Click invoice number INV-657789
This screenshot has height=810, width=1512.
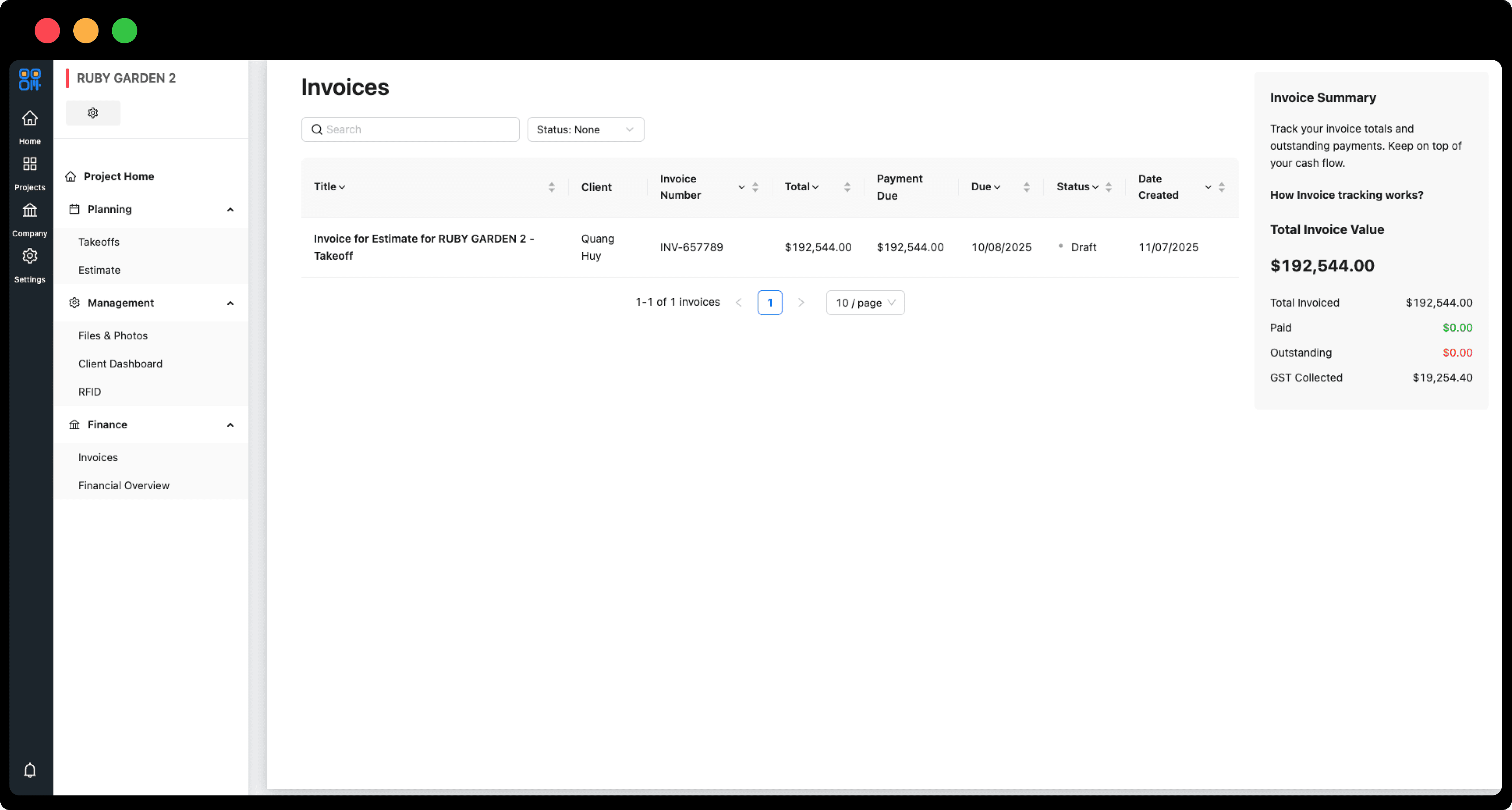click(691, 247)
